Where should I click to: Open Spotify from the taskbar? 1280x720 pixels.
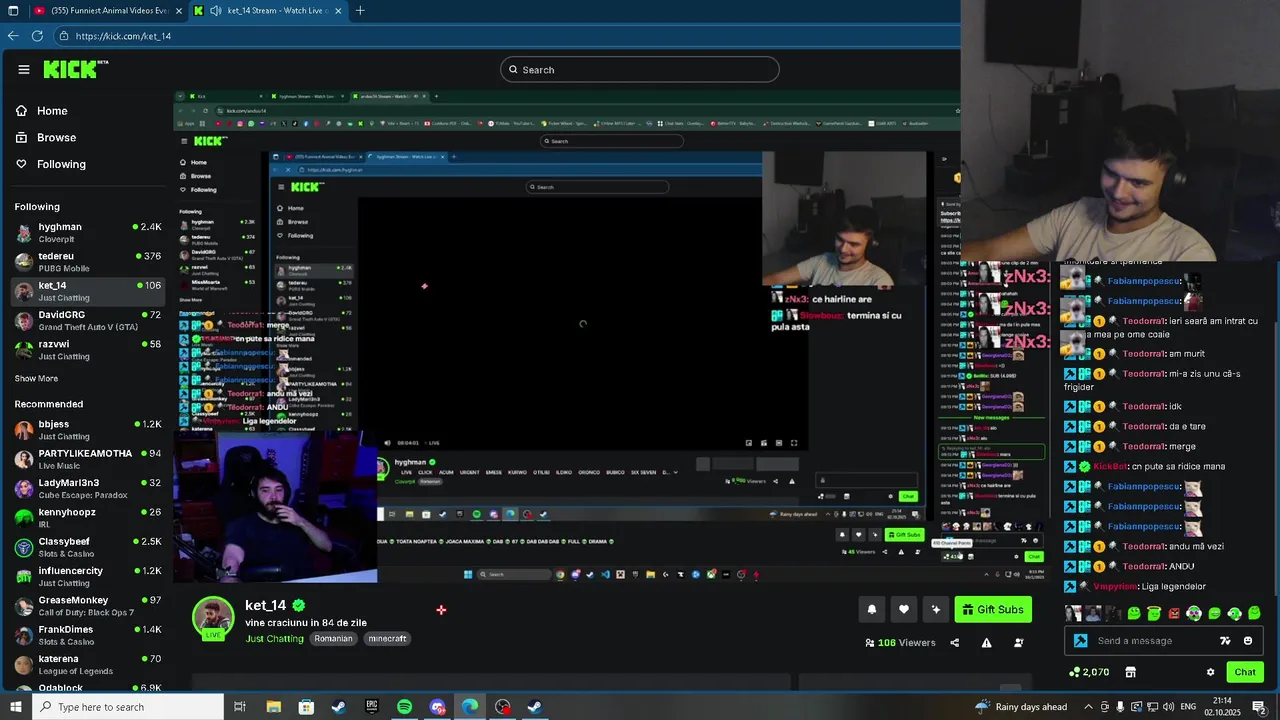click(404, 707)
